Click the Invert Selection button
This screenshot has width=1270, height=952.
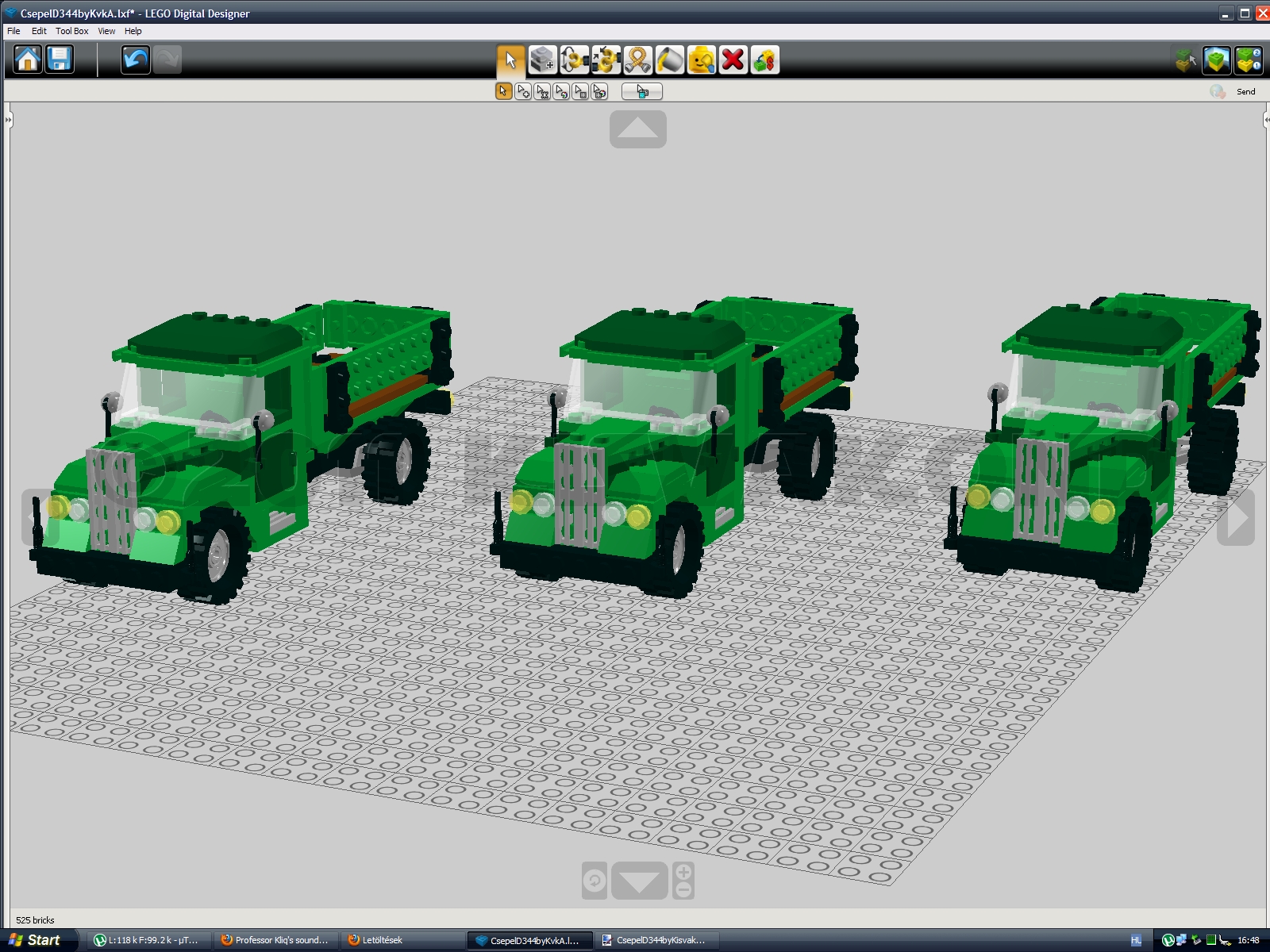tap(641, 91)
